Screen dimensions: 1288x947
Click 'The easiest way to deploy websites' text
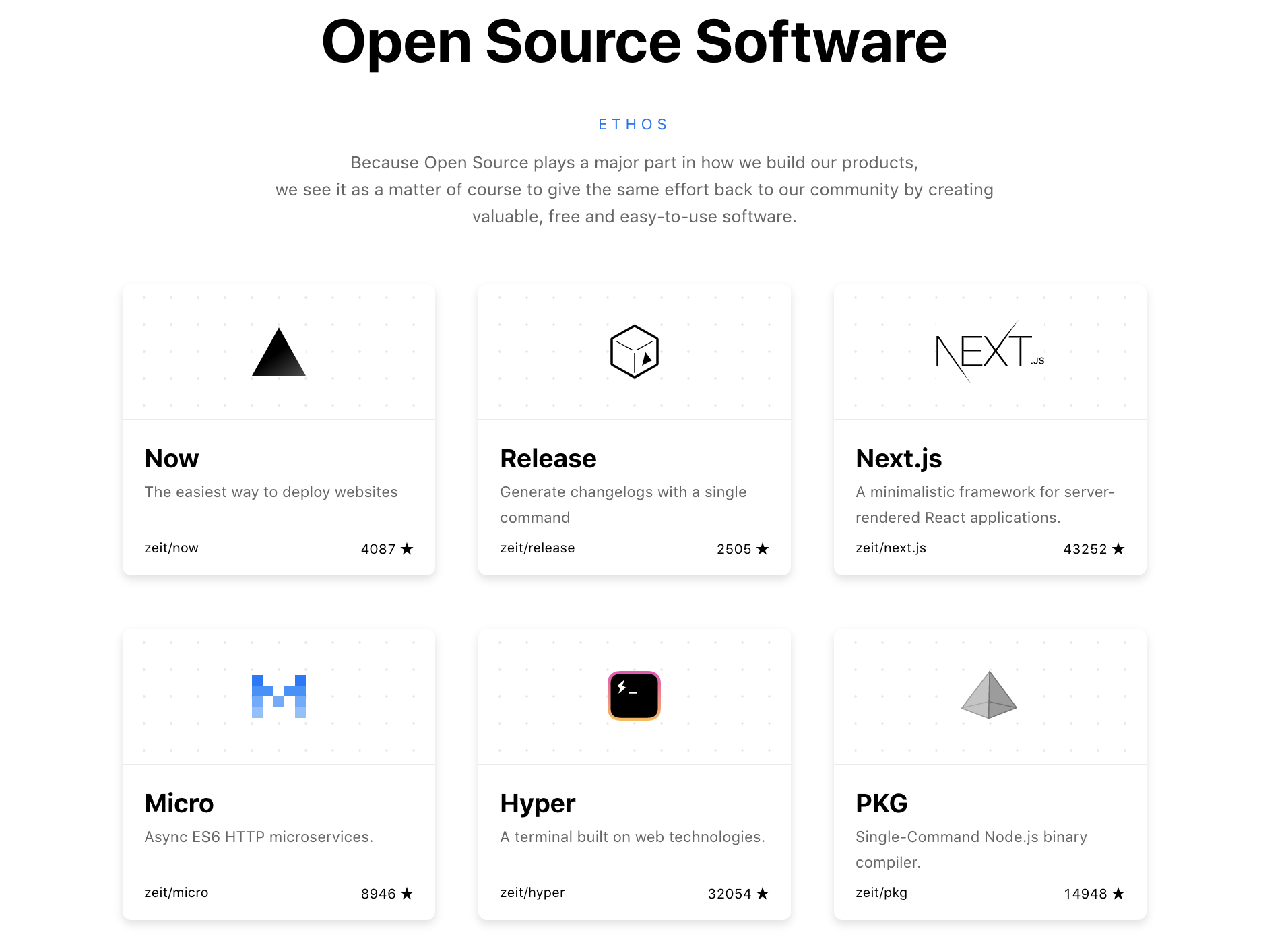pyautogui.click(x=271, y=492)
